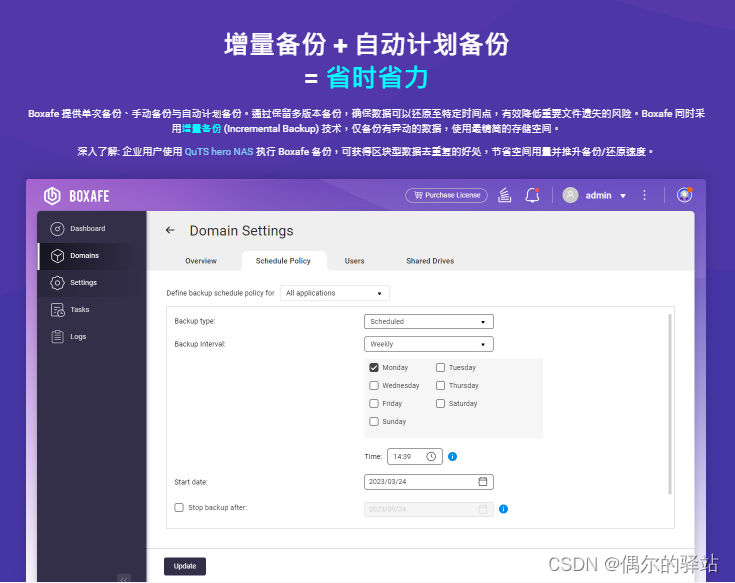This screenshot has width=735, height=583.
Task: Show info tooltip next to Stop backup date
Action: [503, 509]
